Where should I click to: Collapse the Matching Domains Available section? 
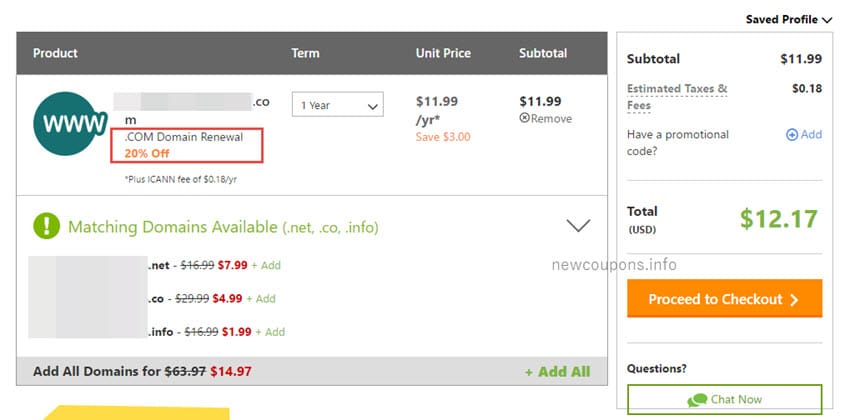coord(578,225)
